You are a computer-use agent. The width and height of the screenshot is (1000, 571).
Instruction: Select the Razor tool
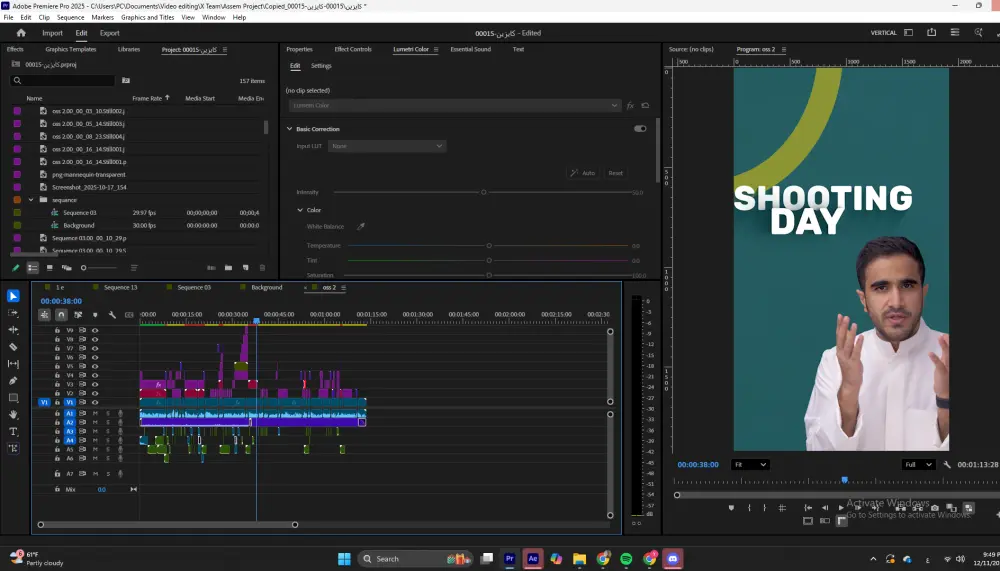pos(13,347)
